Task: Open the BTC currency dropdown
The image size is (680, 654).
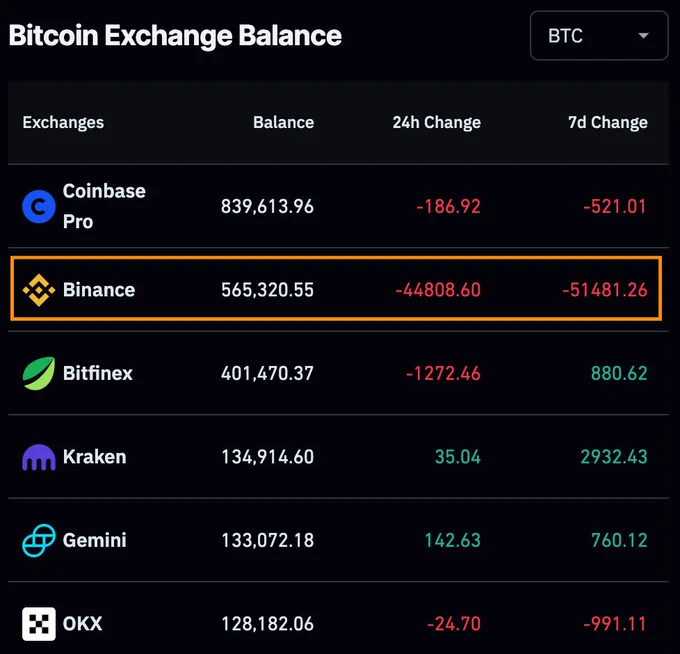Action: click(599, 36)
